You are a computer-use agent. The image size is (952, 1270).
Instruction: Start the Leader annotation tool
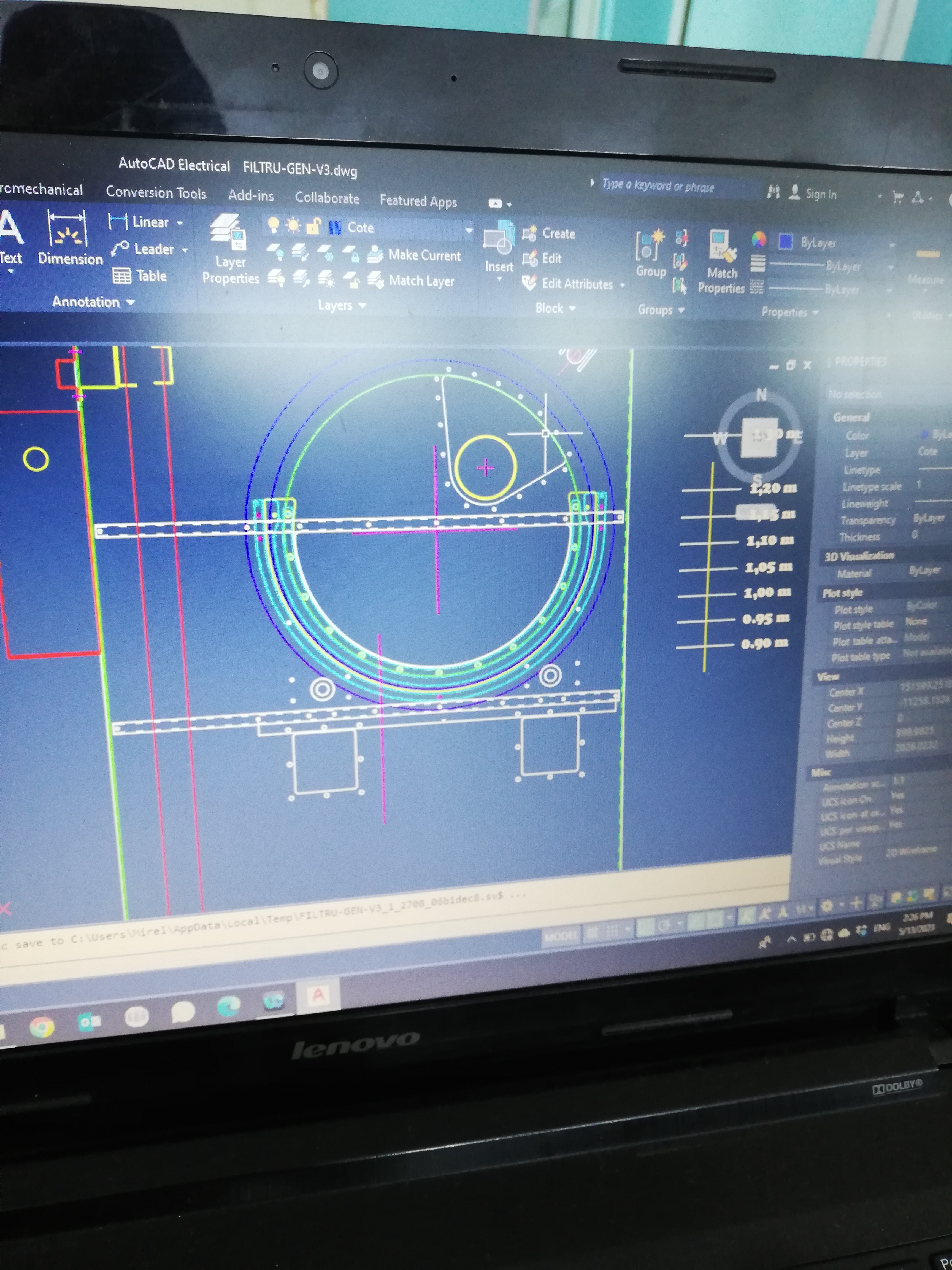[x=142, y=249]
